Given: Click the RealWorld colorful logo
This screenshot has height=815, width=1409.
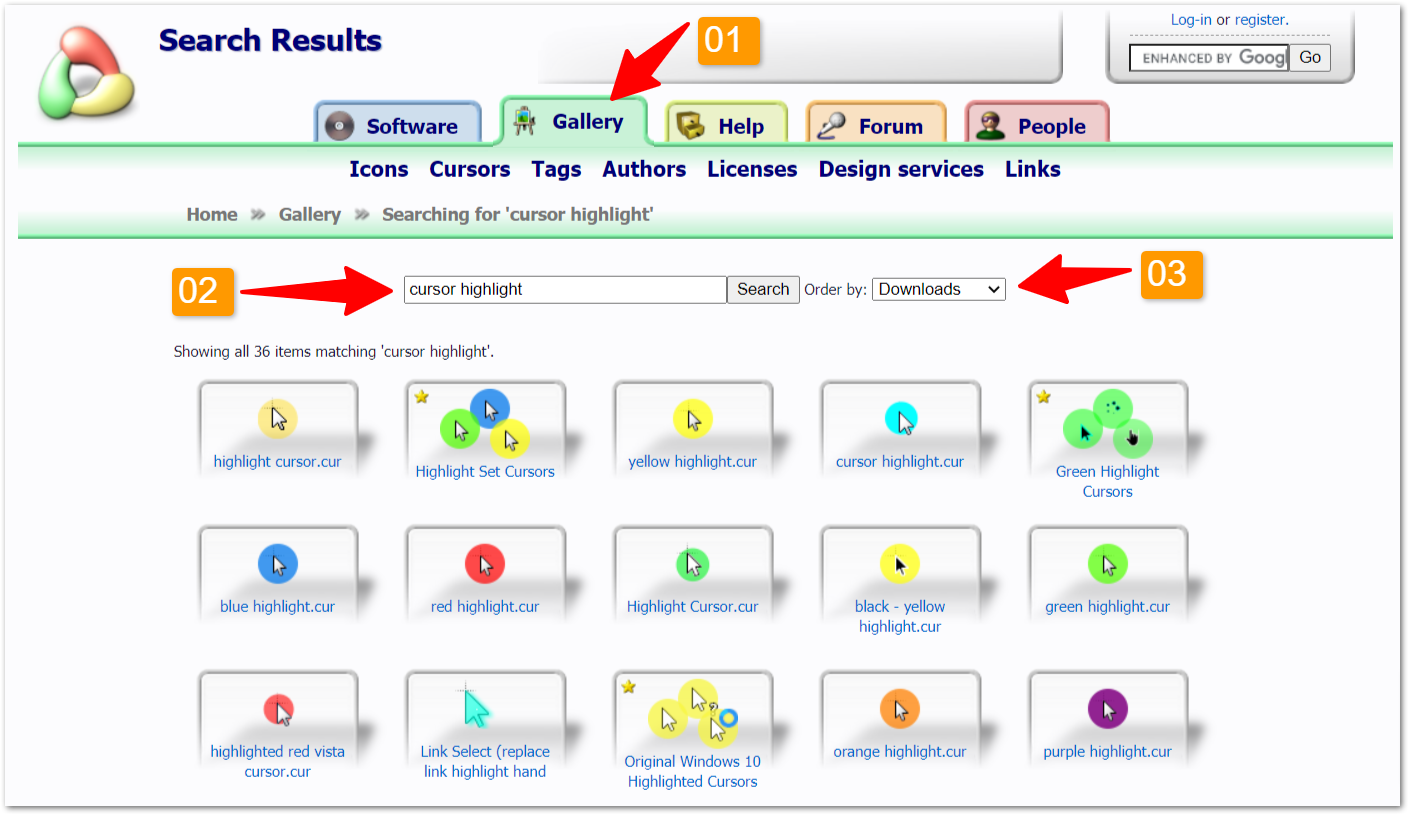Looking at the screenshot, I should (x=86, y=72).
